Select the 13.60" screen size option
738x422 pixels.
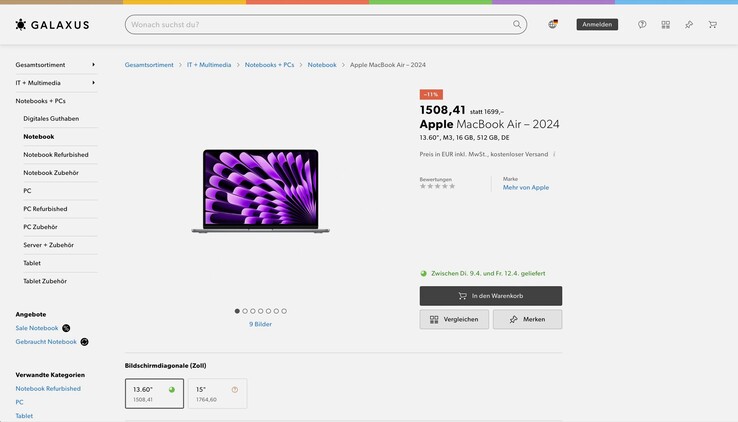(154, 393)
